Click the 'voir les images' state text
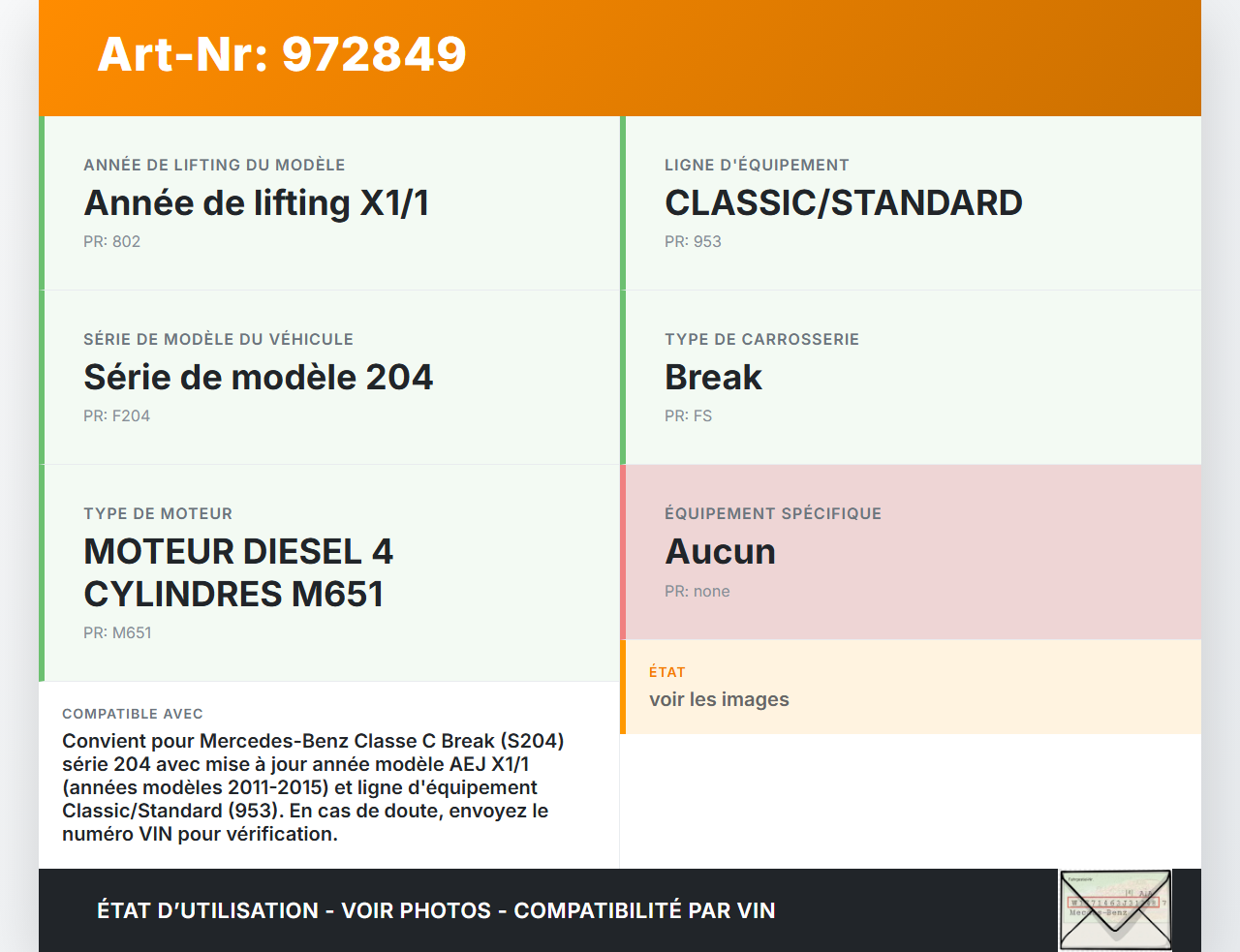The width and height of the screenshot is (1240, 952). point(719,699)
